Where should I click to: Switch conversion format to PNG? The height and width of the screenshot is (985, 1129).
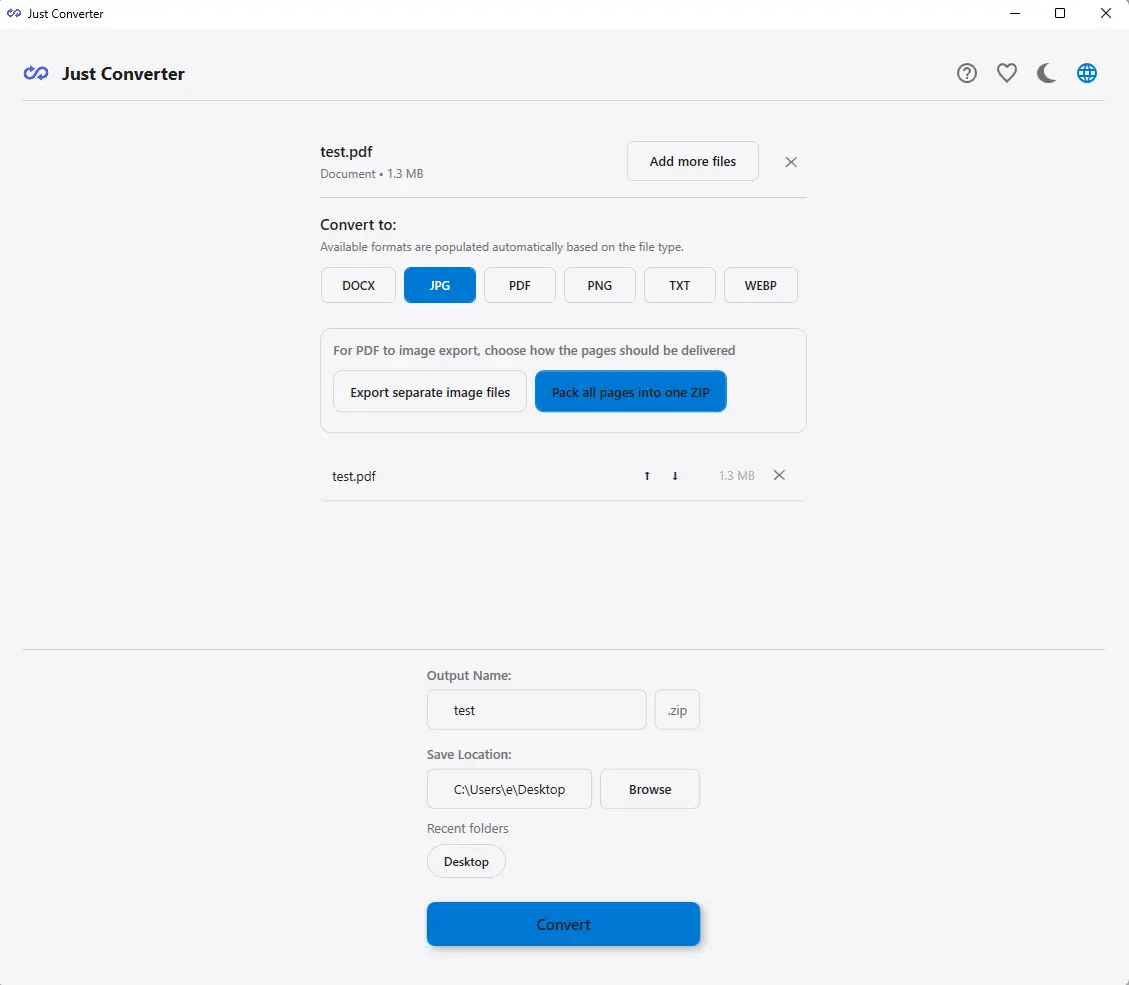(x=599, y=285)
